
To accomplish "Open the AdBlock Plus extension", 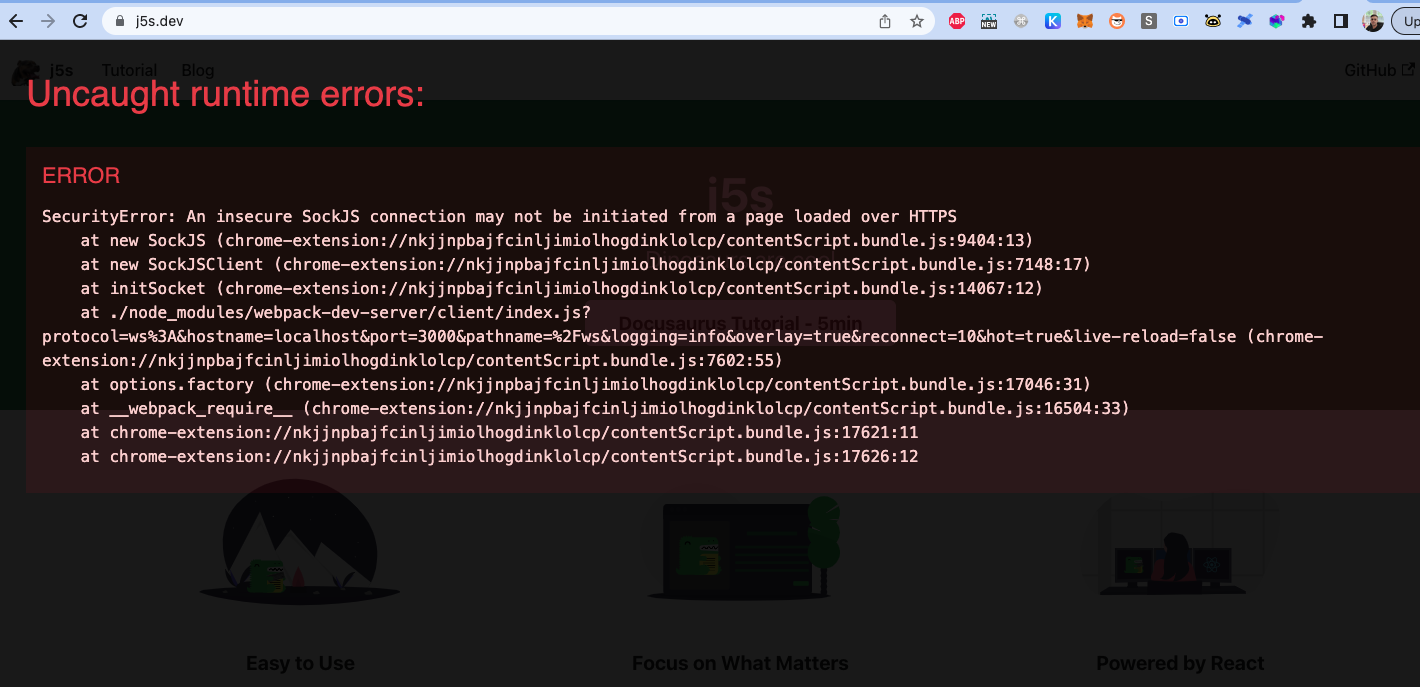I will coord(957,21).
